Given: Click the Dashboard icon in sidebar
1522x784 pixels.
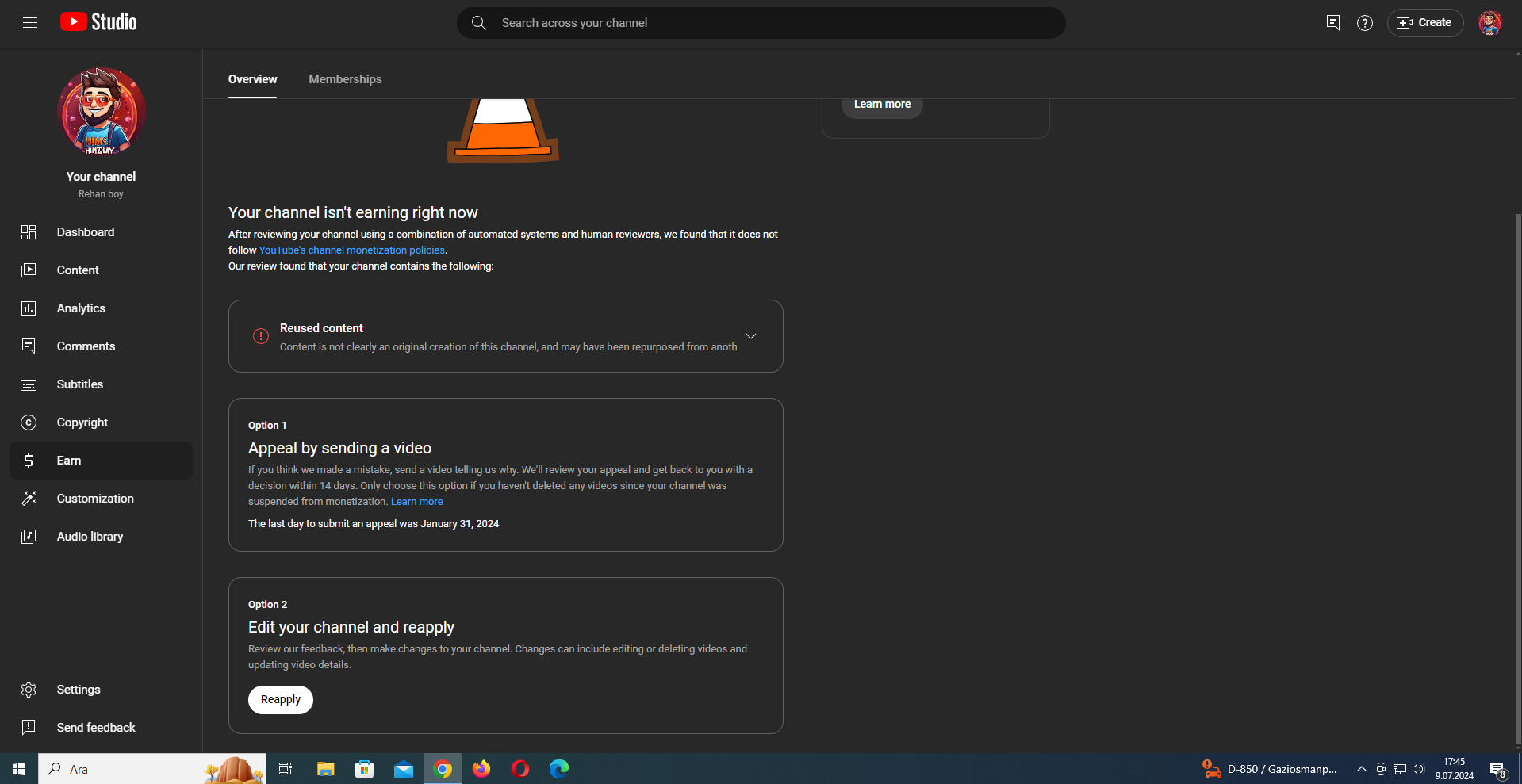Looking at the screenshot, I should [29, 232].
